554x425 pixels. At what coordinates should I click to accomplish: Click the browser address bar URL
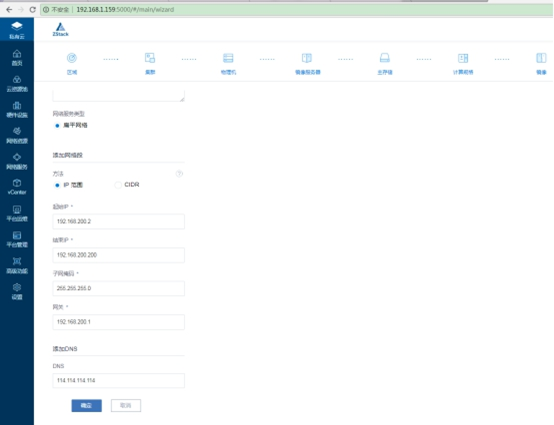tap(125, 10)
